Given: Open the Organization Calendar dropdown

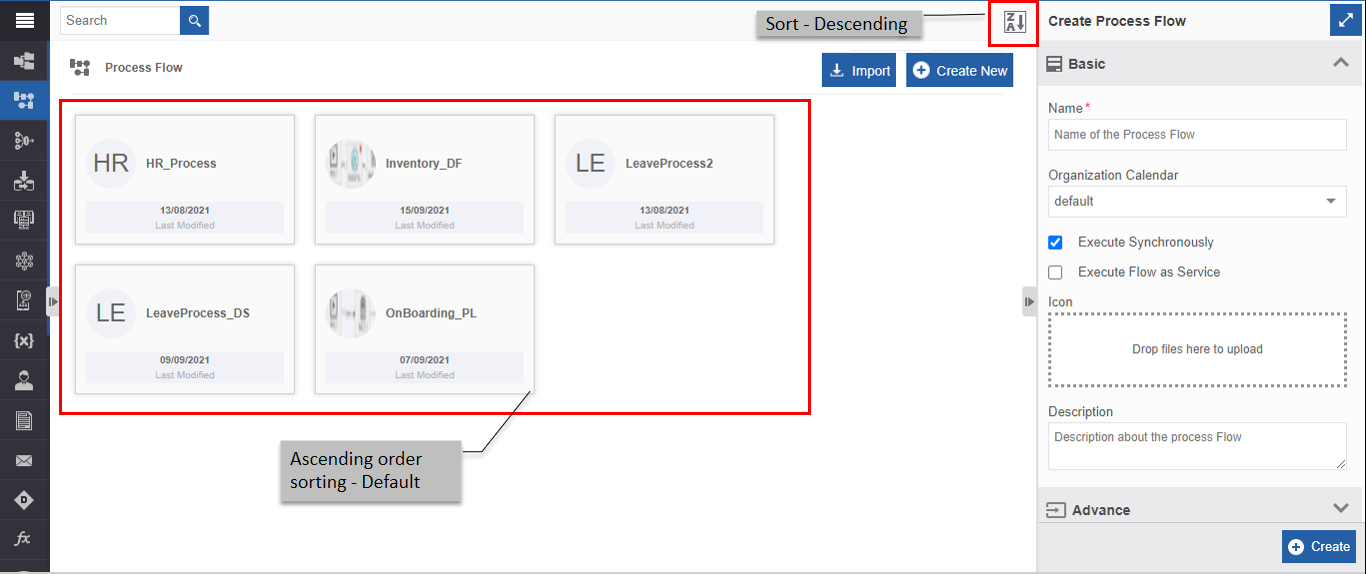Looking at the screenshot, I should (x=1197, y=201).
